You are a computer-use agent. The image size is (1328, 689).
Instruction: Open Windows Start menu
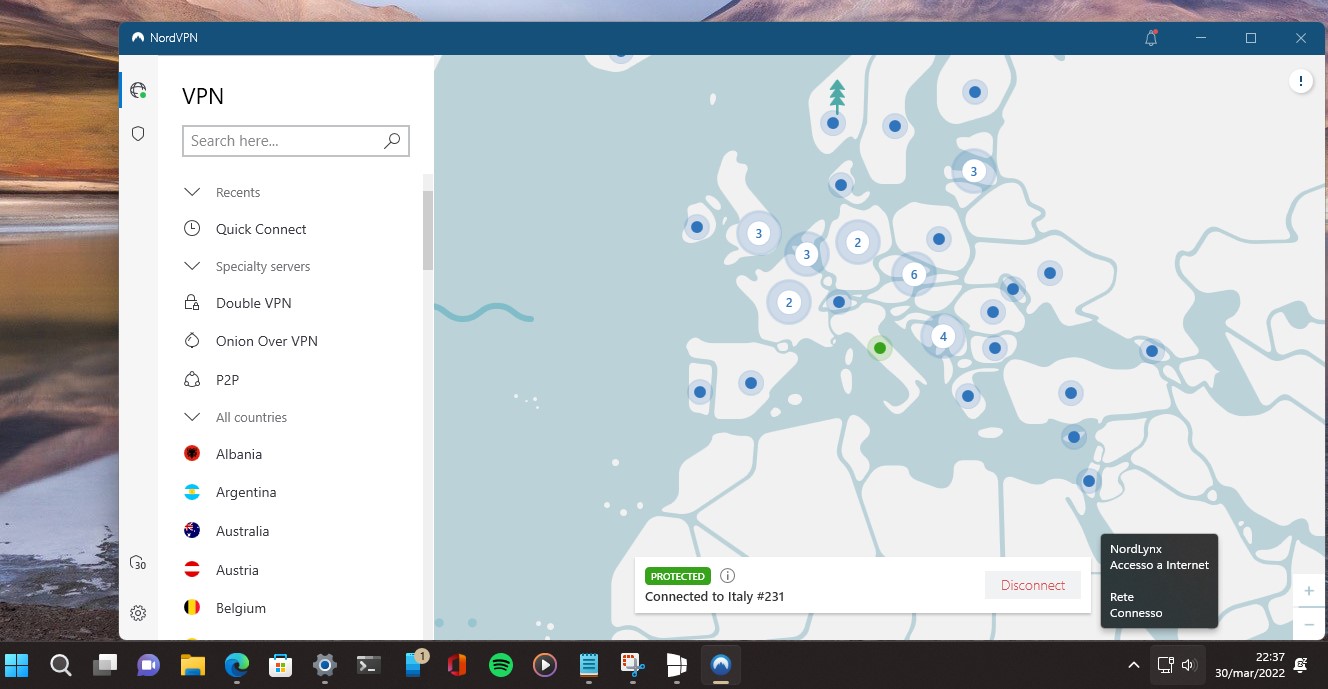(x=17, y=665)
